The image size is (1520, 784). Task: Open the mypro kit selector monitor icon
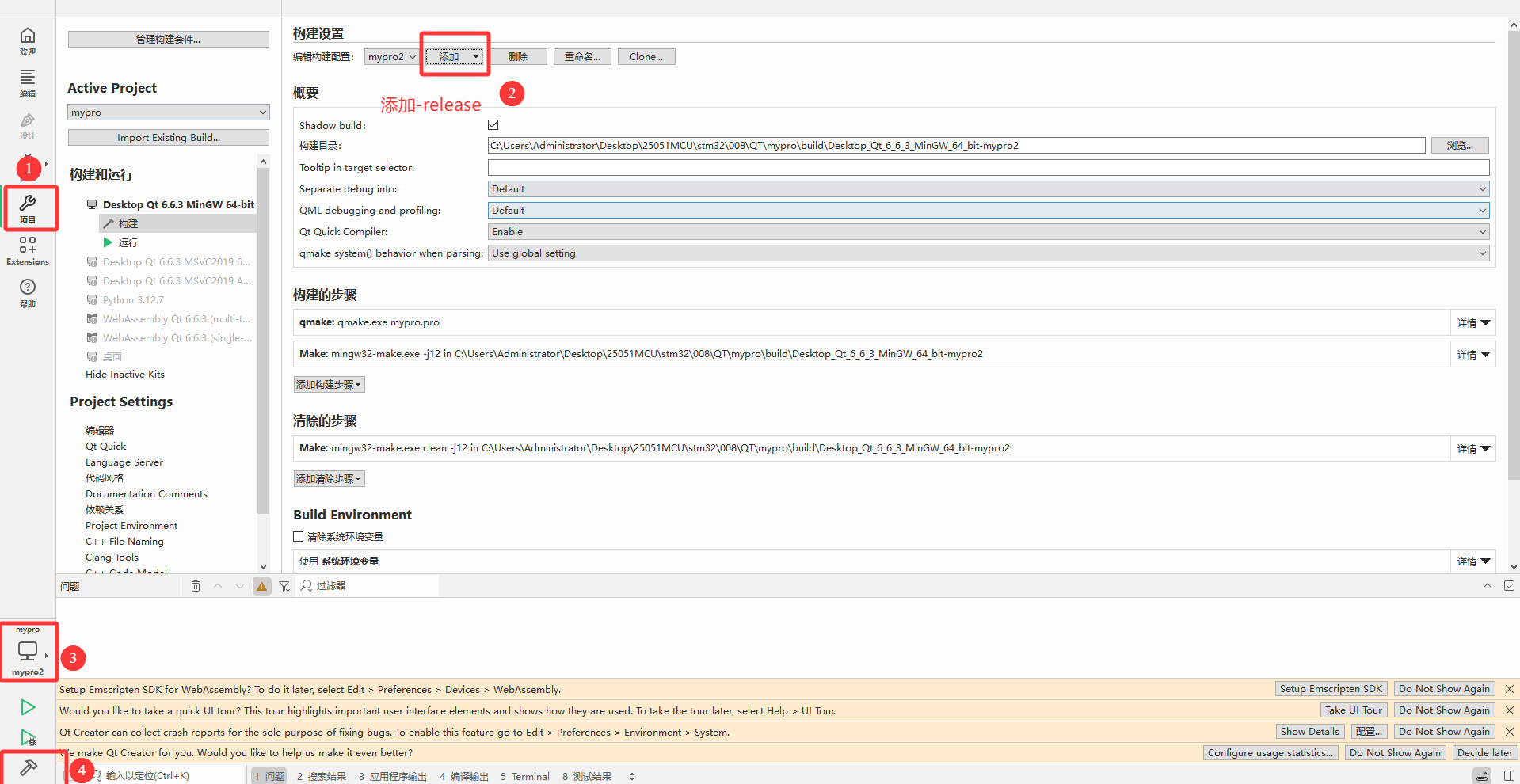[x=28, y=651]
